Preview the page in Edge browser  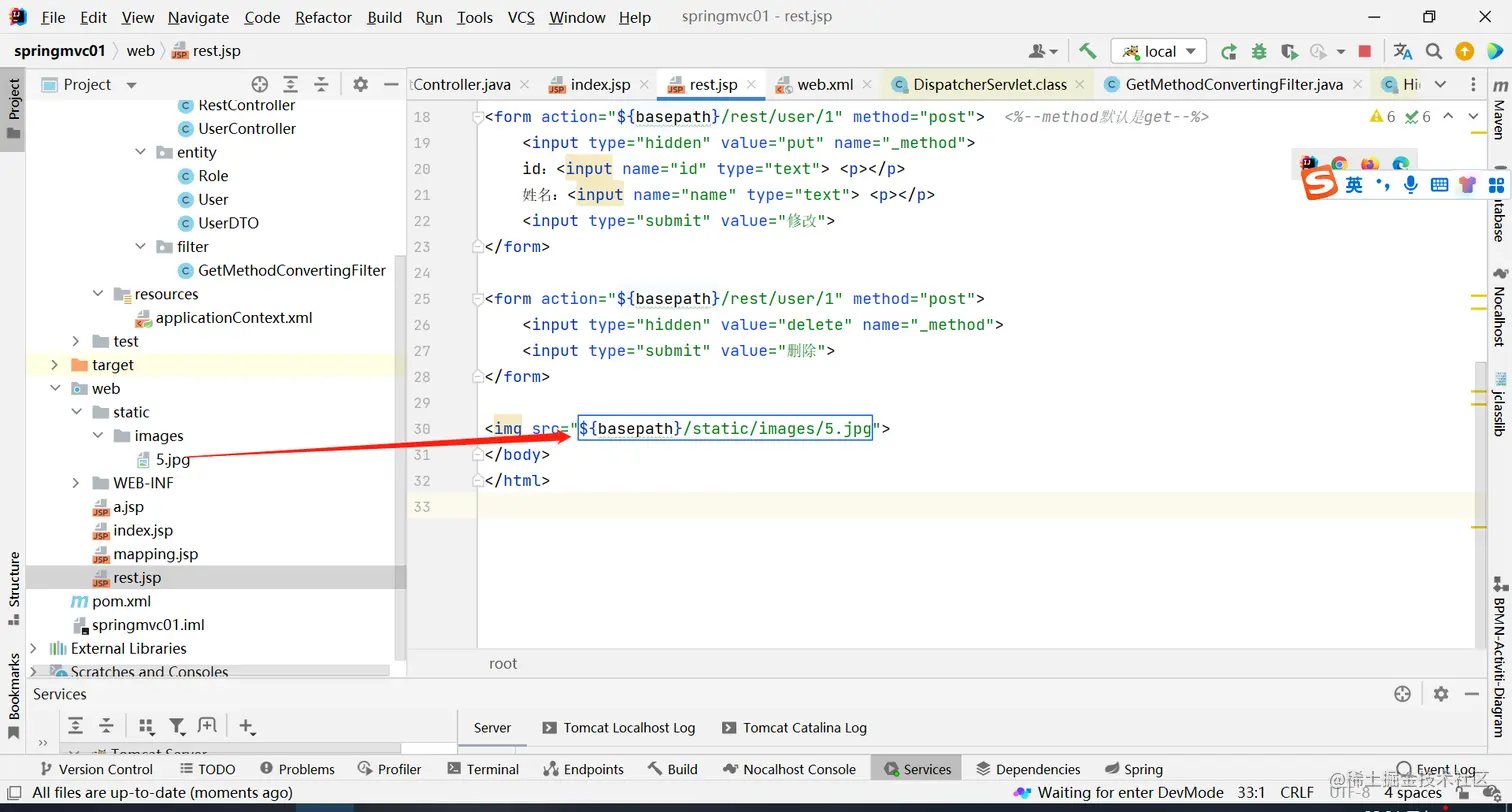[x=1401, y=165]
